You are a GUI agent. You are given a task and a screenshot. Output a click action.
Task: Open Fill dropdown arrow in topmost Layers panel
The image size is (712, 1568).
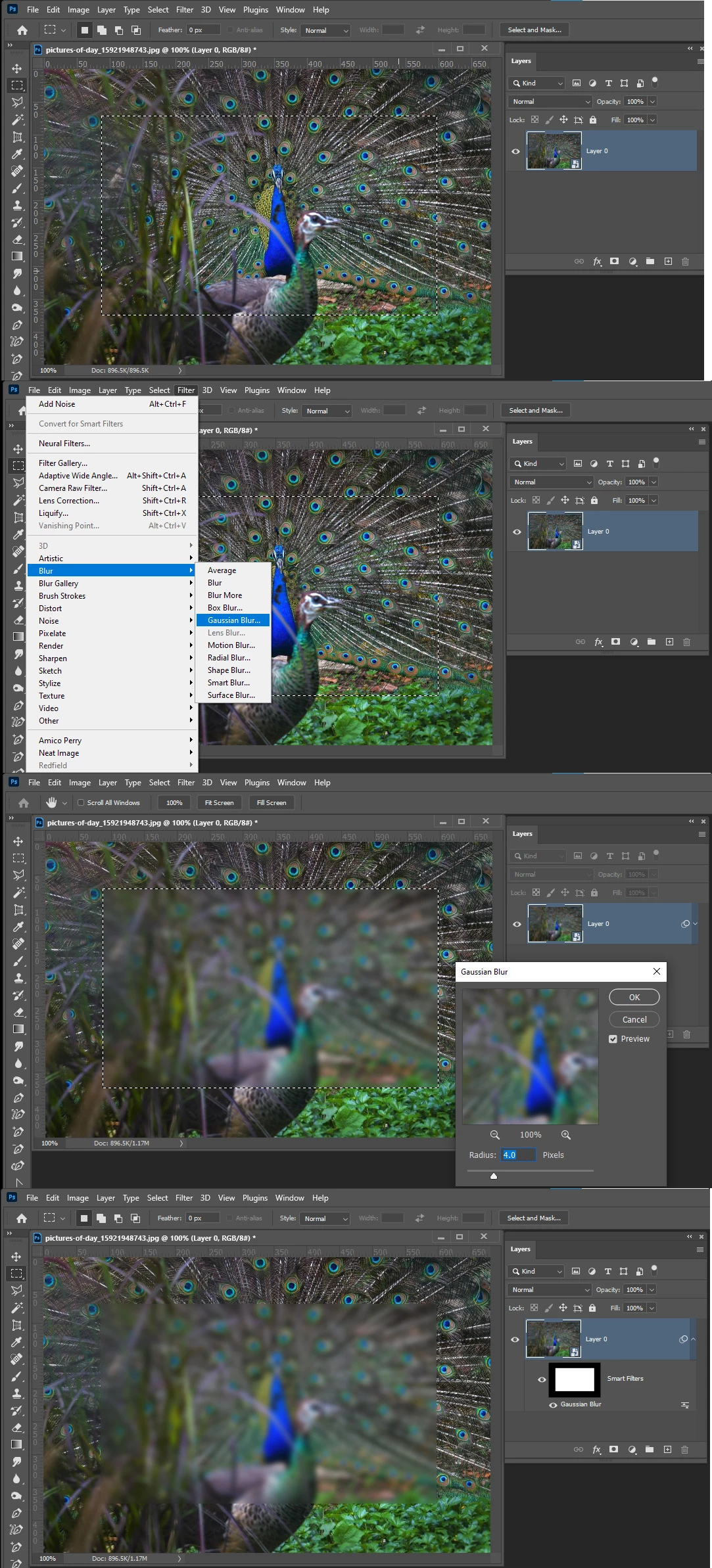(x=652, y=120)
